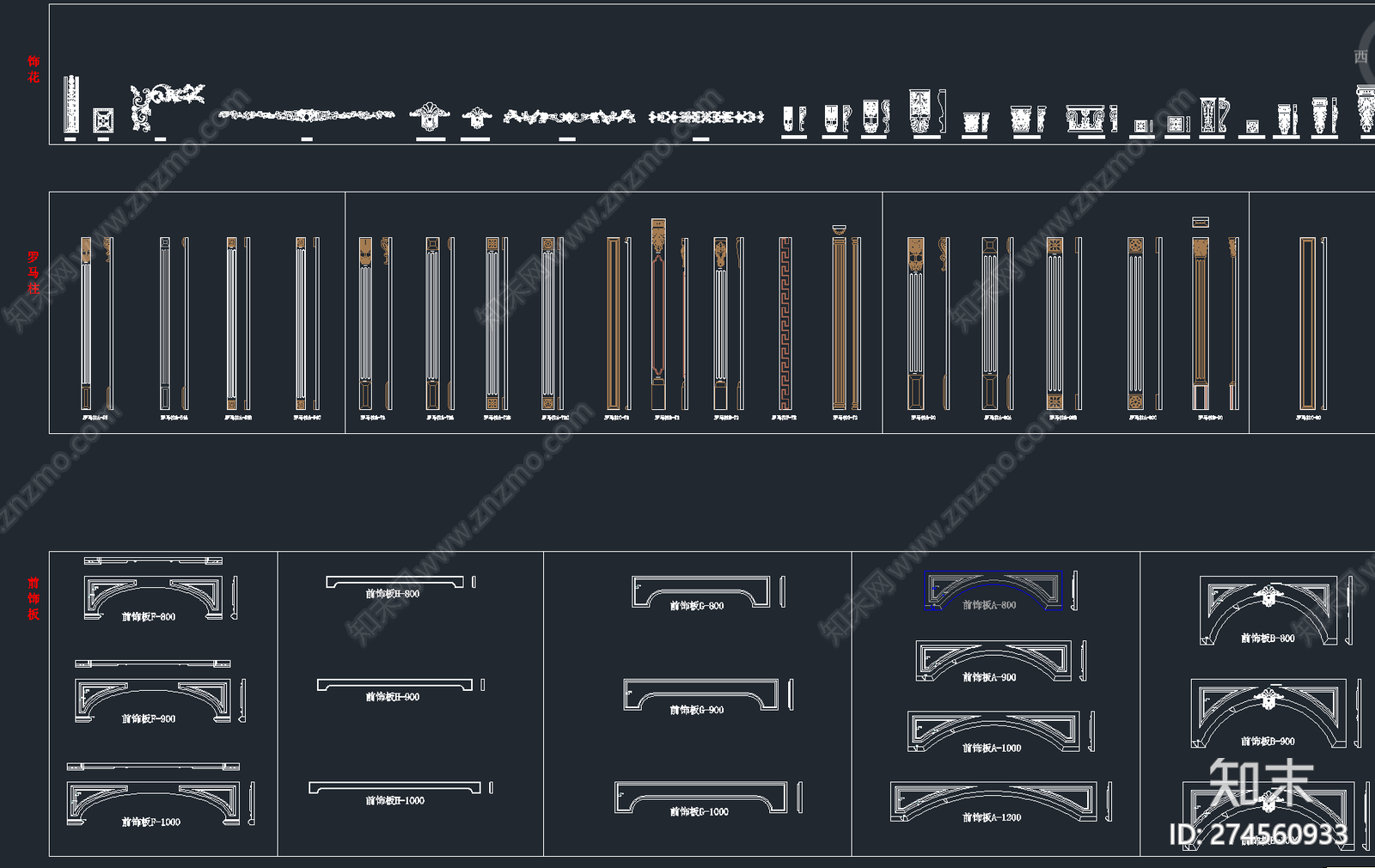Select the tall vertical ornament at row start
The image size is (1375, 868).
70,105
